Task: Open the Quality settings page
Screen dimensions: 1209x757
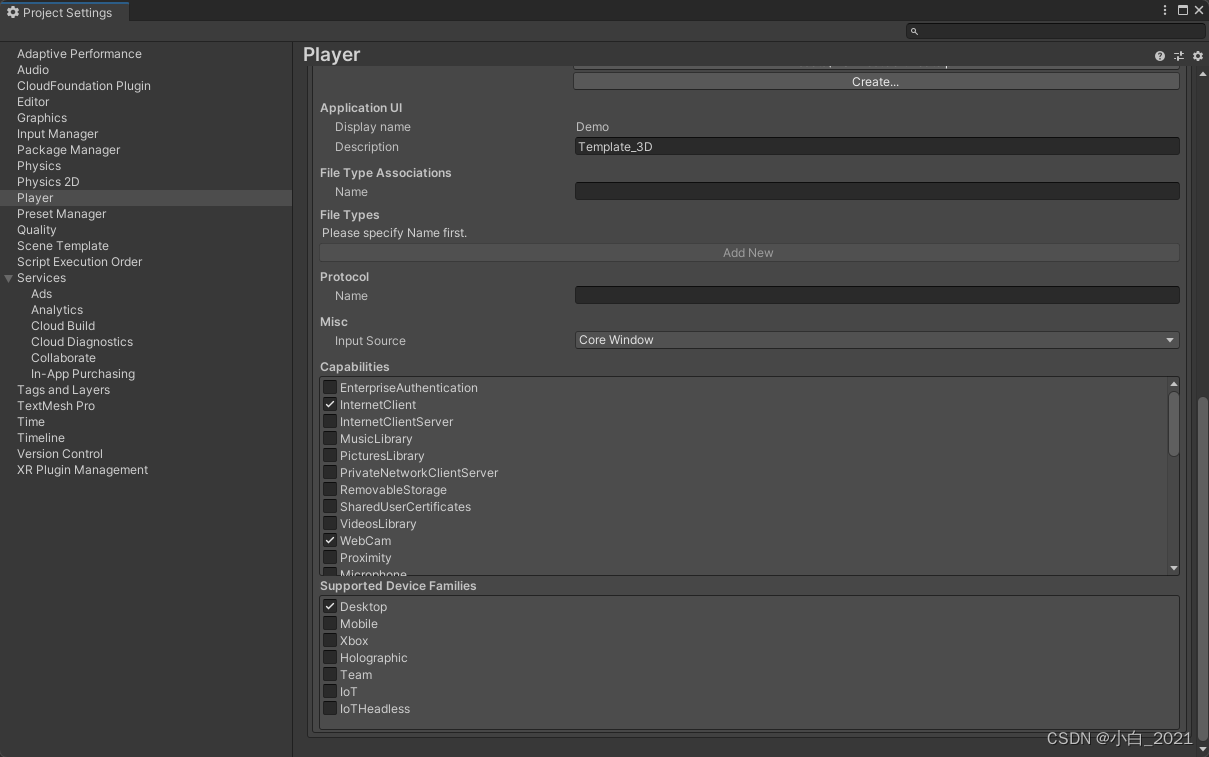Action: 36,229
